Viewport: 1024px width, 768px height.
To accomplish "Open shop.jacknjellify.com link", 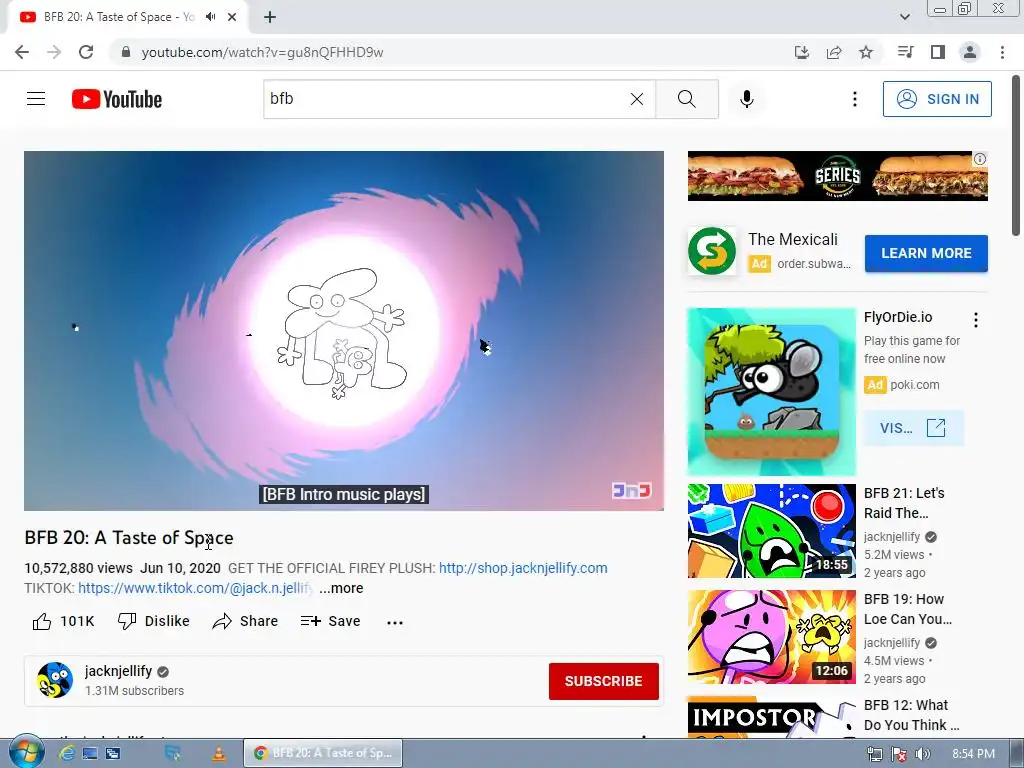I will coord(523,568).
